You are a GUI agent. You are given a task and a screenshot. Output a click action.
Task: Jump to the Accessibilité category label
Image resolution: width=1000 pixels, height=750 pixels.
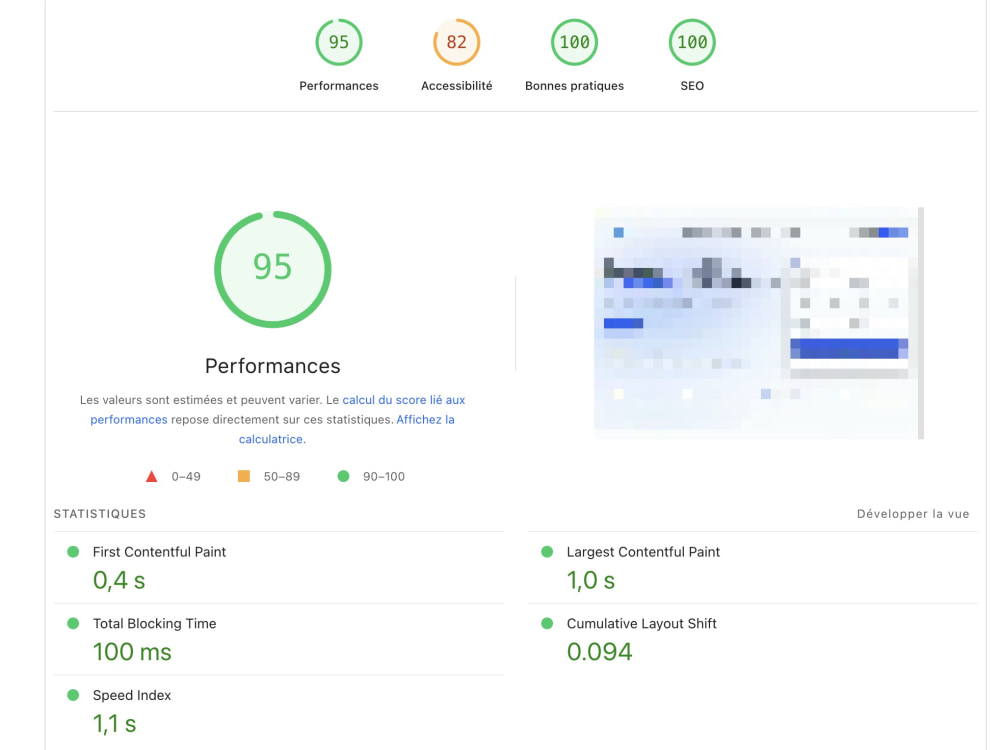tap(457, 85)
